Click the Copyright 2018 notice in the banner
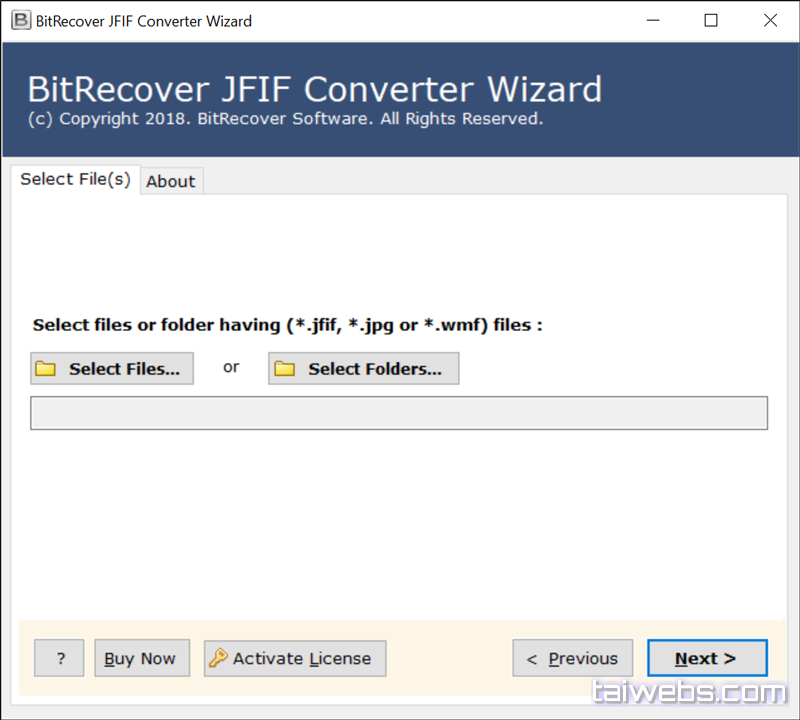The width and height of the screenshot is (800, 720). coord(285,119)
